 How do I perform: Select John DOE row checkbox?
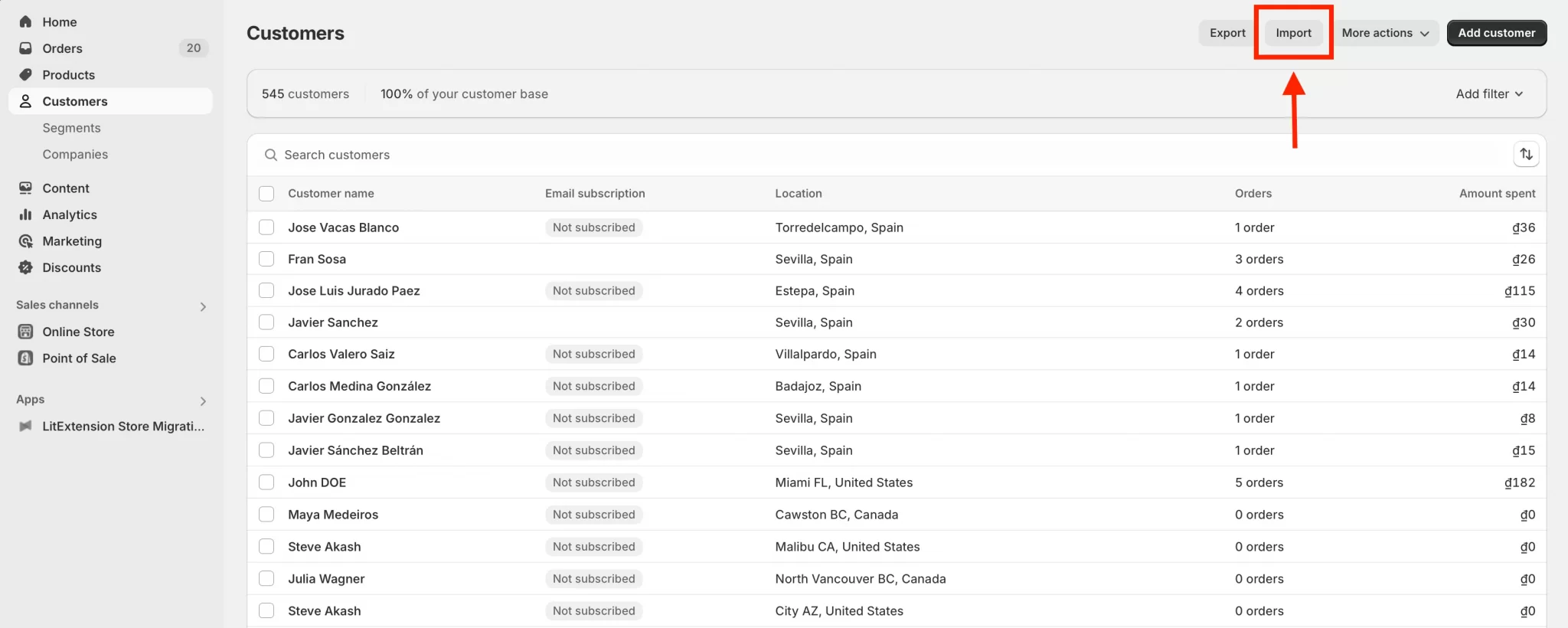pyautogui.click(x=266, y=482)
